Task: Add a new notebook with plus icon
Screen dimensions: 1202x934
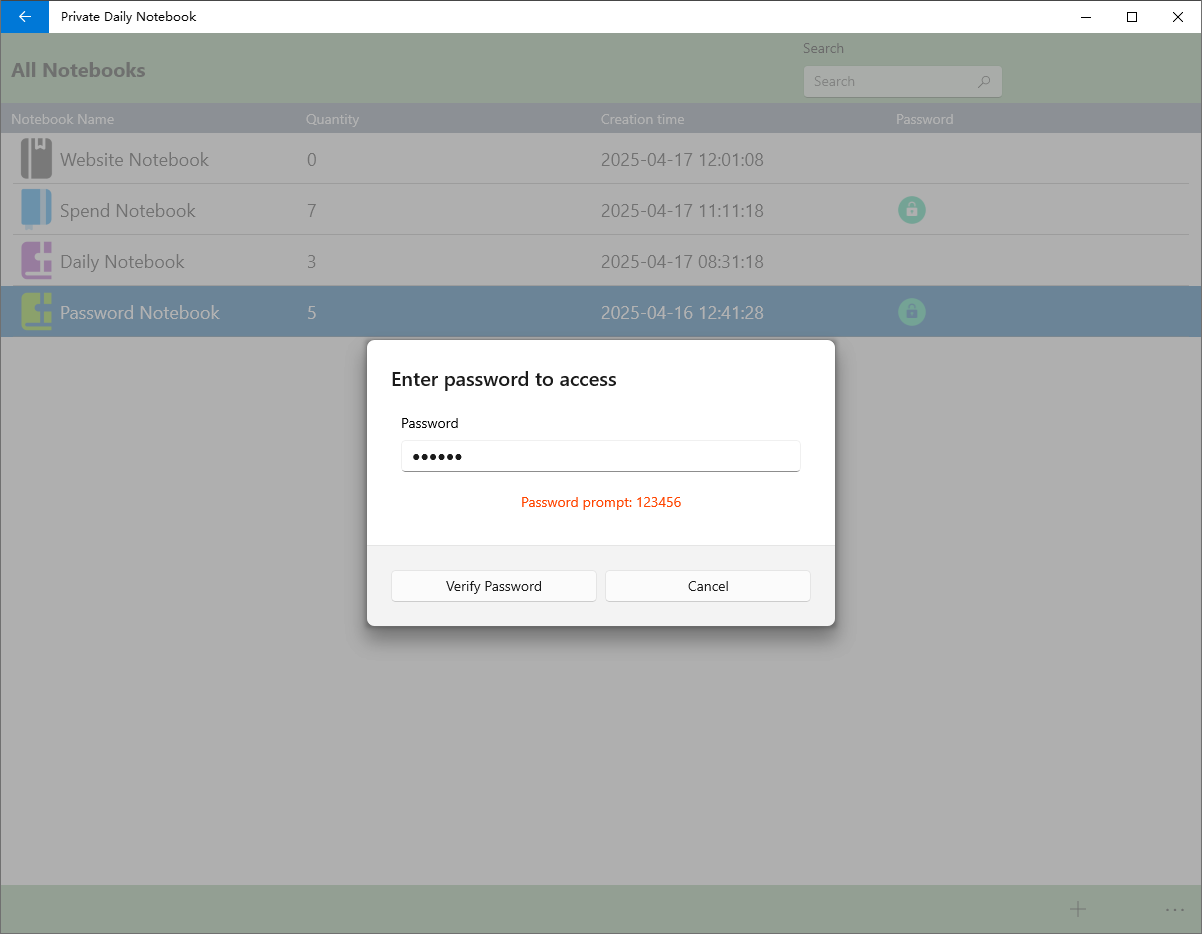Action: (1077, 909)
